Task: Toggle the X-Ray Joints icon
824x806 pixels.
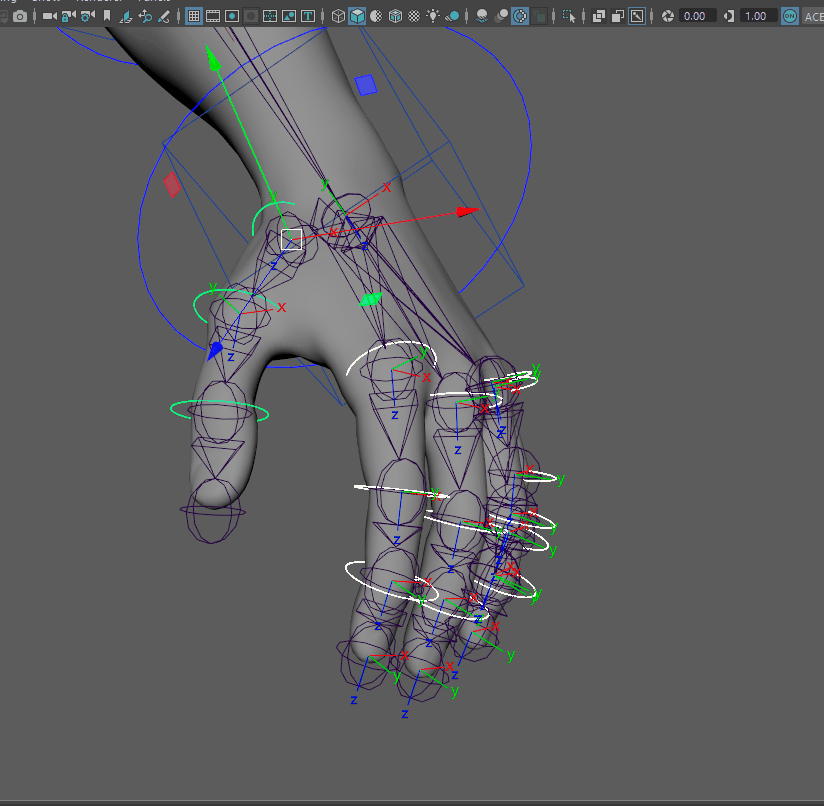Action: [637, 16]
